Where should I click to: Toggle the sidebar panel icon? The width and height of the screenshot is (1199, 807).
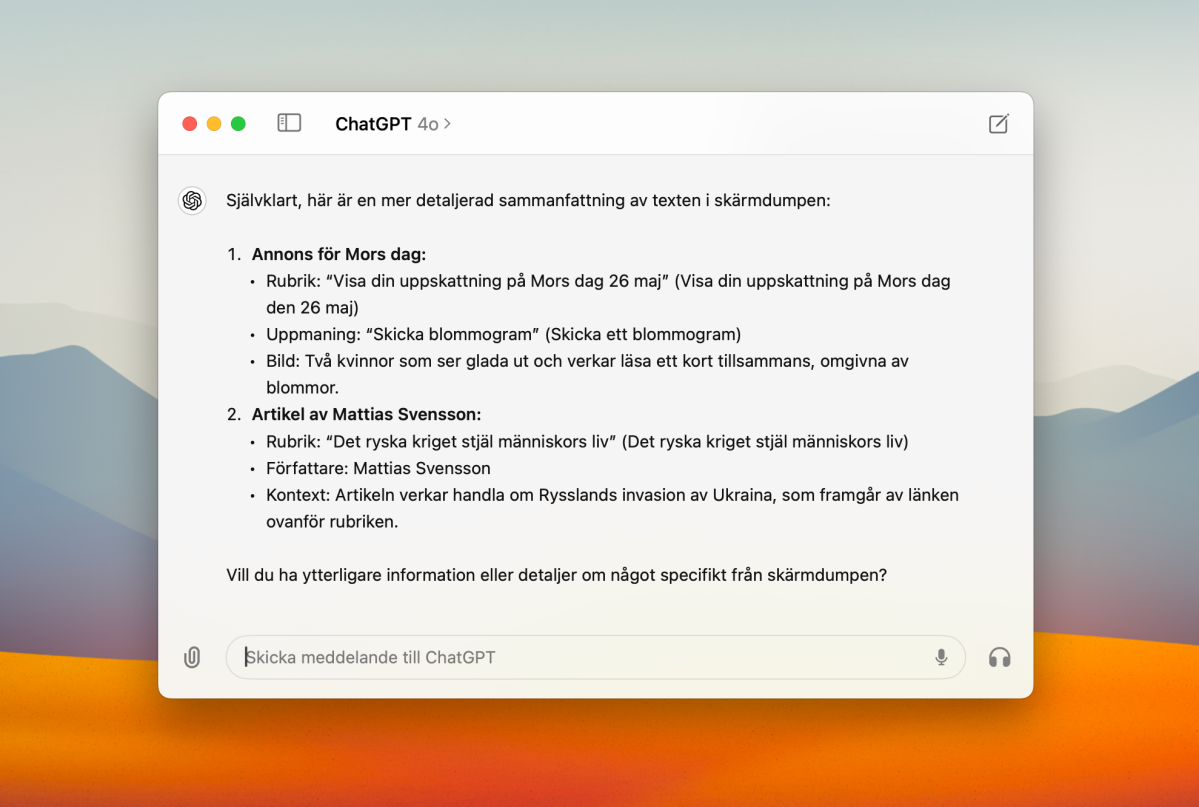click(289, 123)
